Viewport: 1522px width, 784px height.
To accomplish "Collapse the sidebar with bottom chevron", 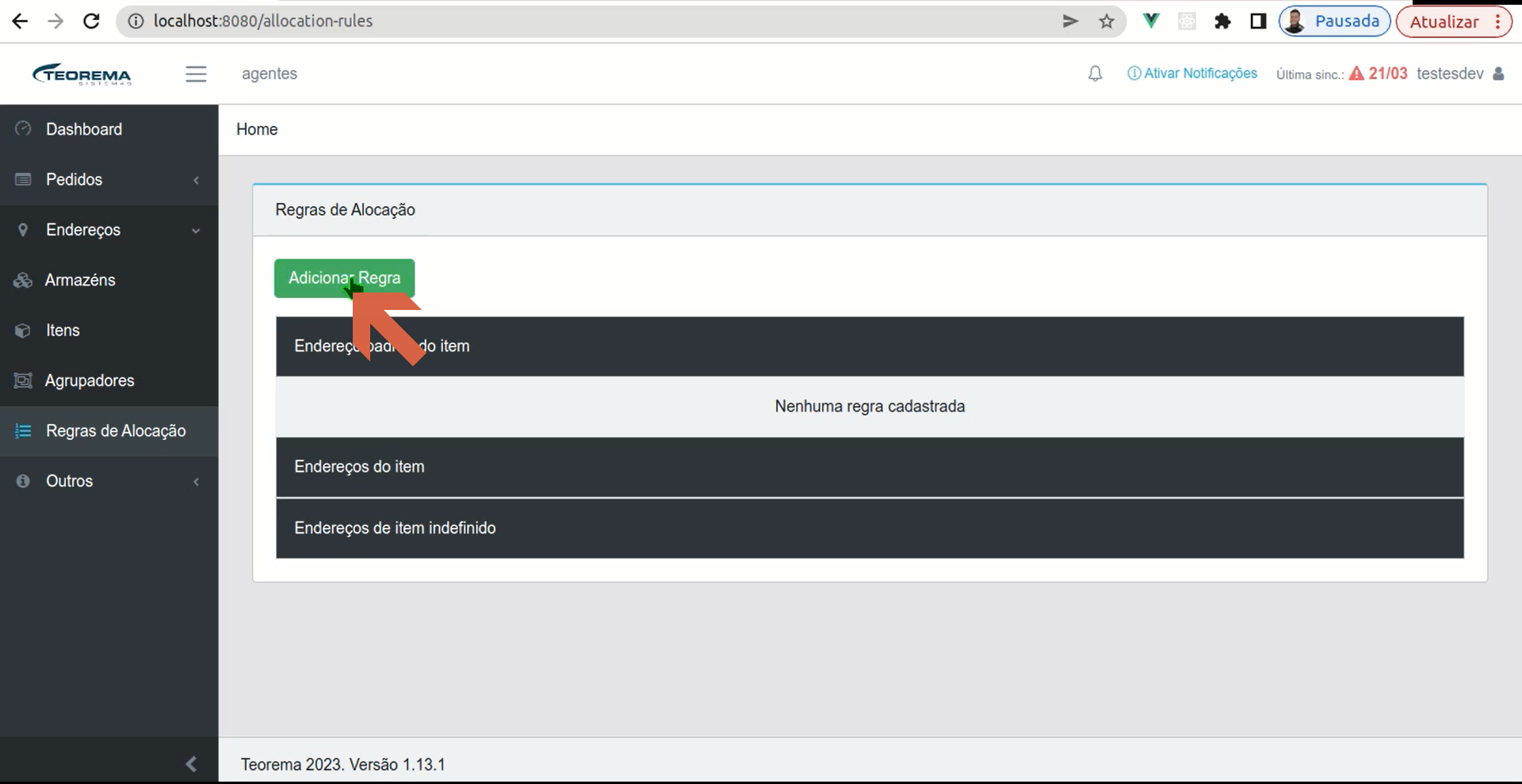I will (x=191, y=763).
